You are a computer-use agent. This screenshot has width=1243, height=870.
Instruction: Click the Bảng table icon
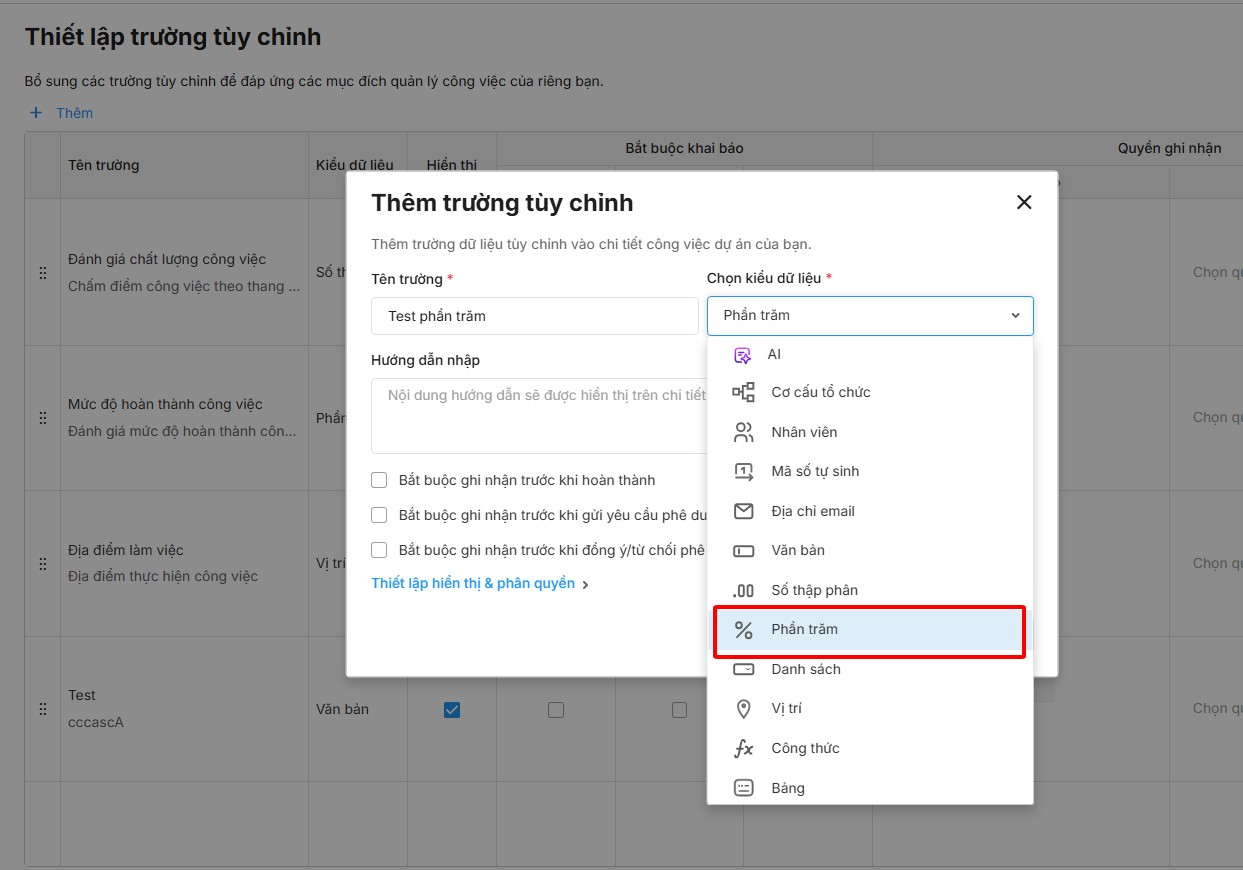(x=743, y=788)
